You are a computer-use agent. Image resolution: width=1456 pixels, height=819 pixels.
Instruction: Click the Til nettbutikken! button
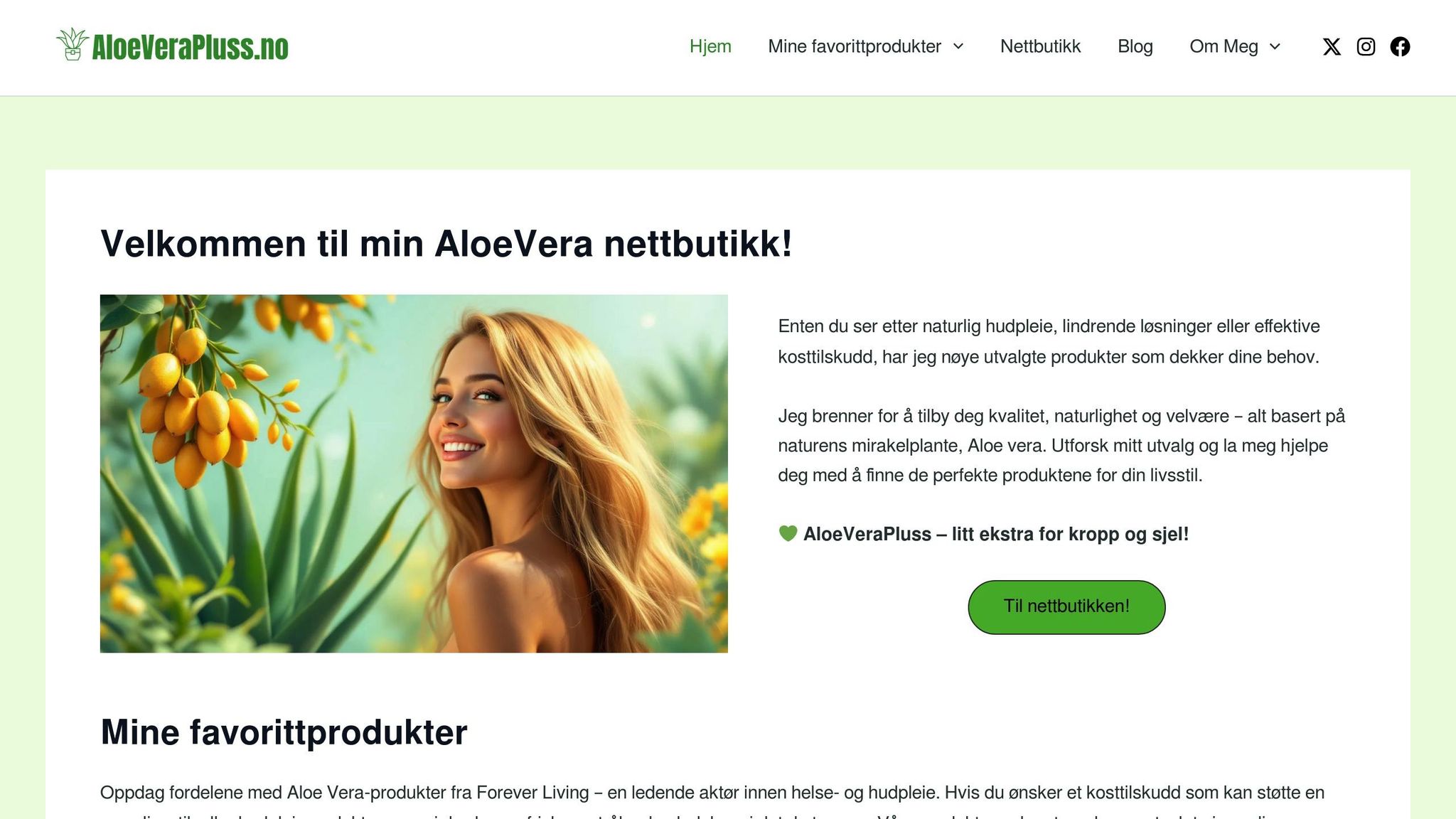click(x=1066, y=607)
